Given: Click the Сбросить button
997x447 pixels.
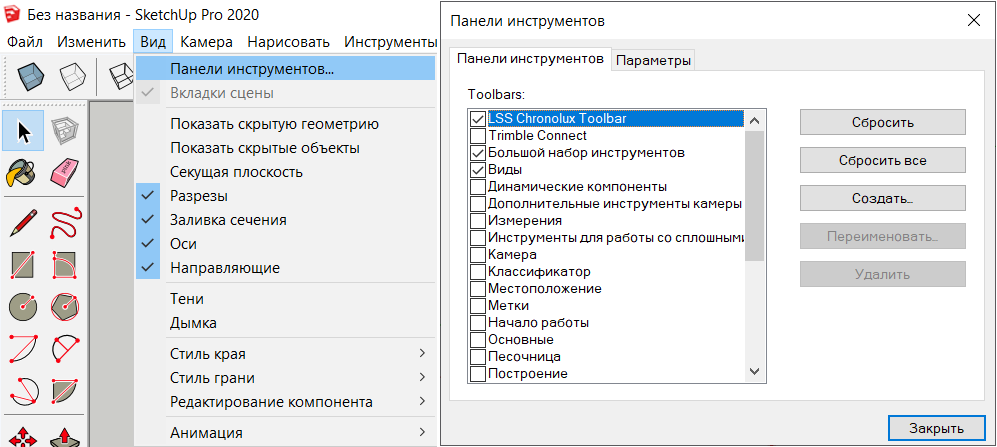Looking at the screenshot, I should [x=883, y=122].
